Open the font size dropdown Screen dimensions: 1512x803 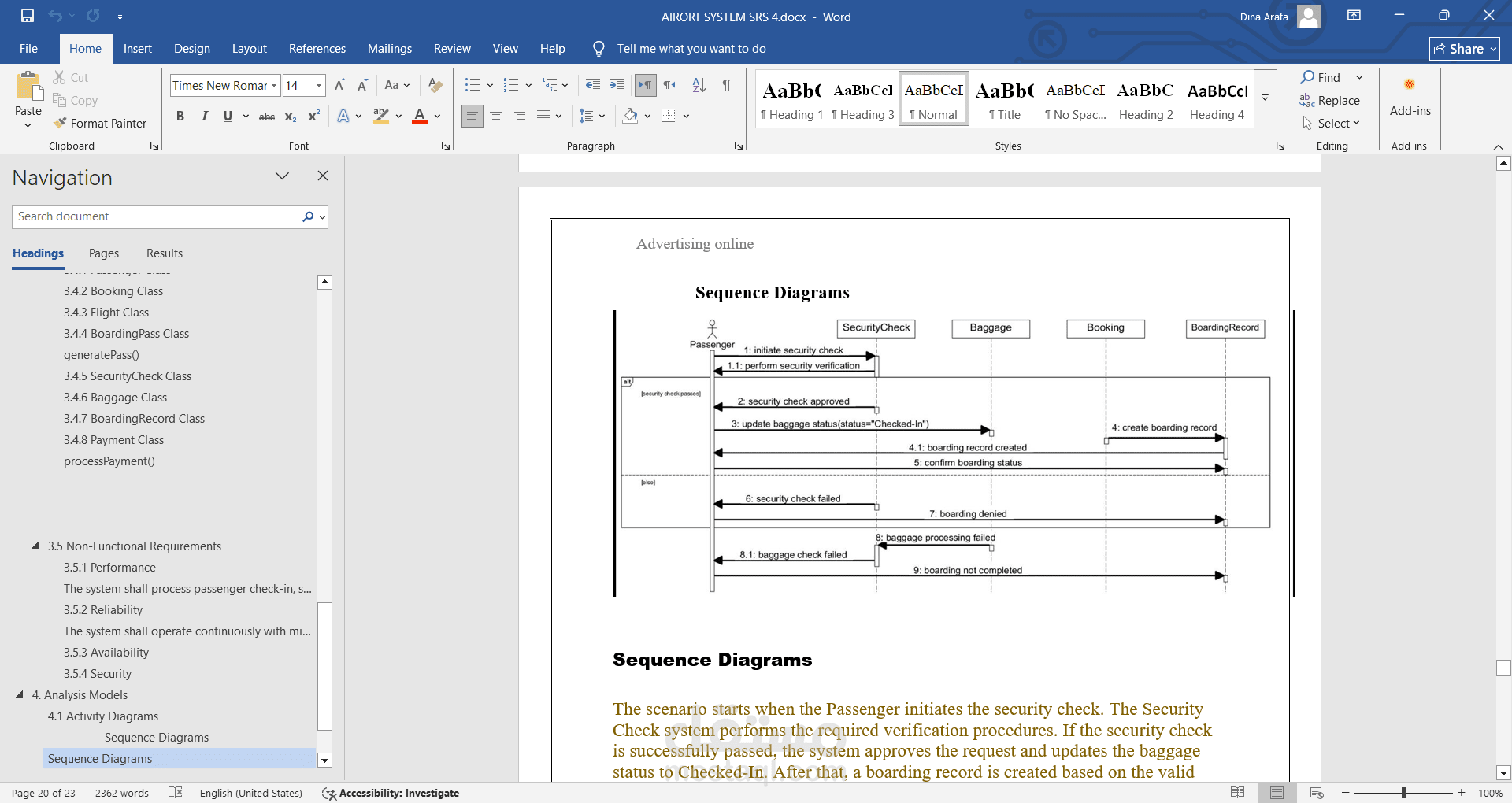coord(319,86)
